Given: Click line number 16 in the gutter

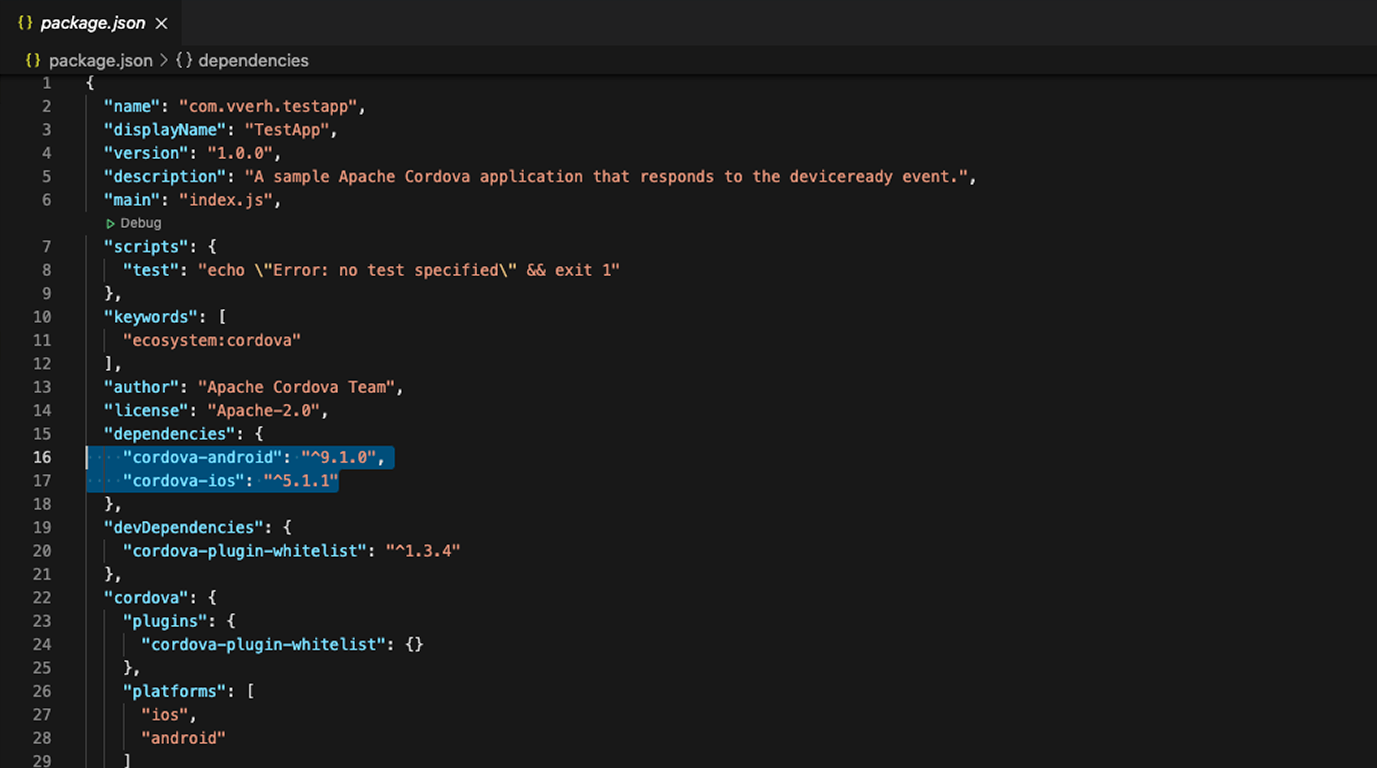Looking at the screenshot, I should [x=42, y=457].
